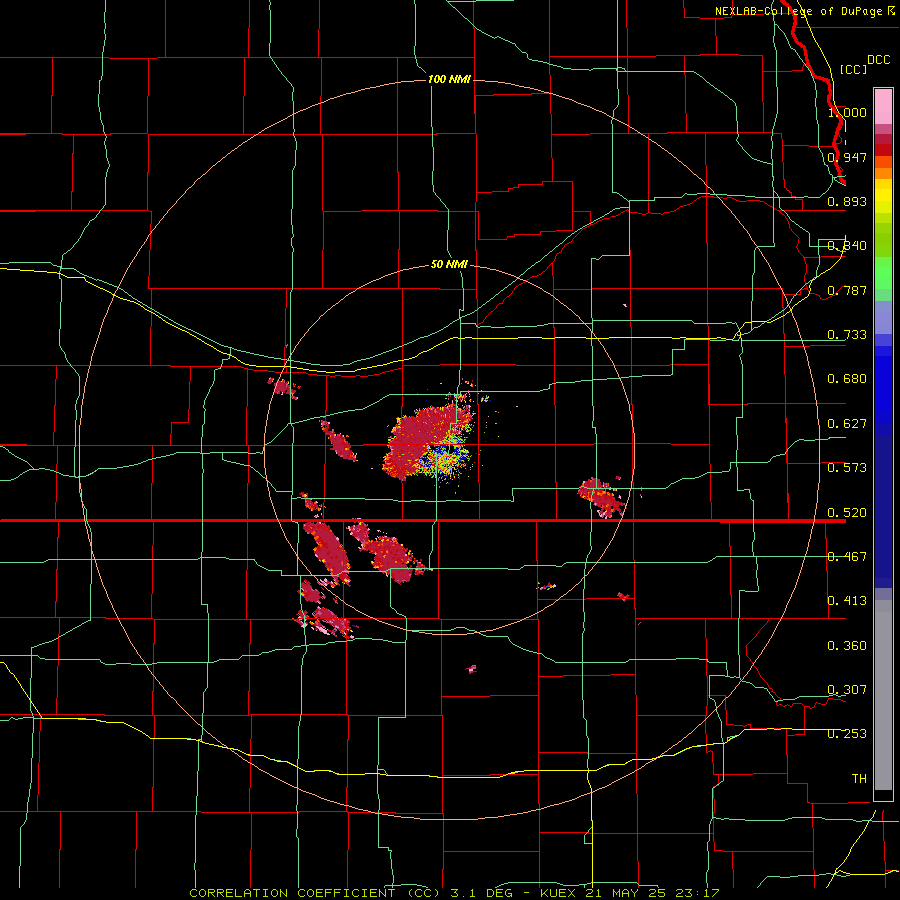Image resolution: width=900 pixels, height=900 pixels.
Task: Click the 50 NMI range ring label
Action: click(449, 264)
